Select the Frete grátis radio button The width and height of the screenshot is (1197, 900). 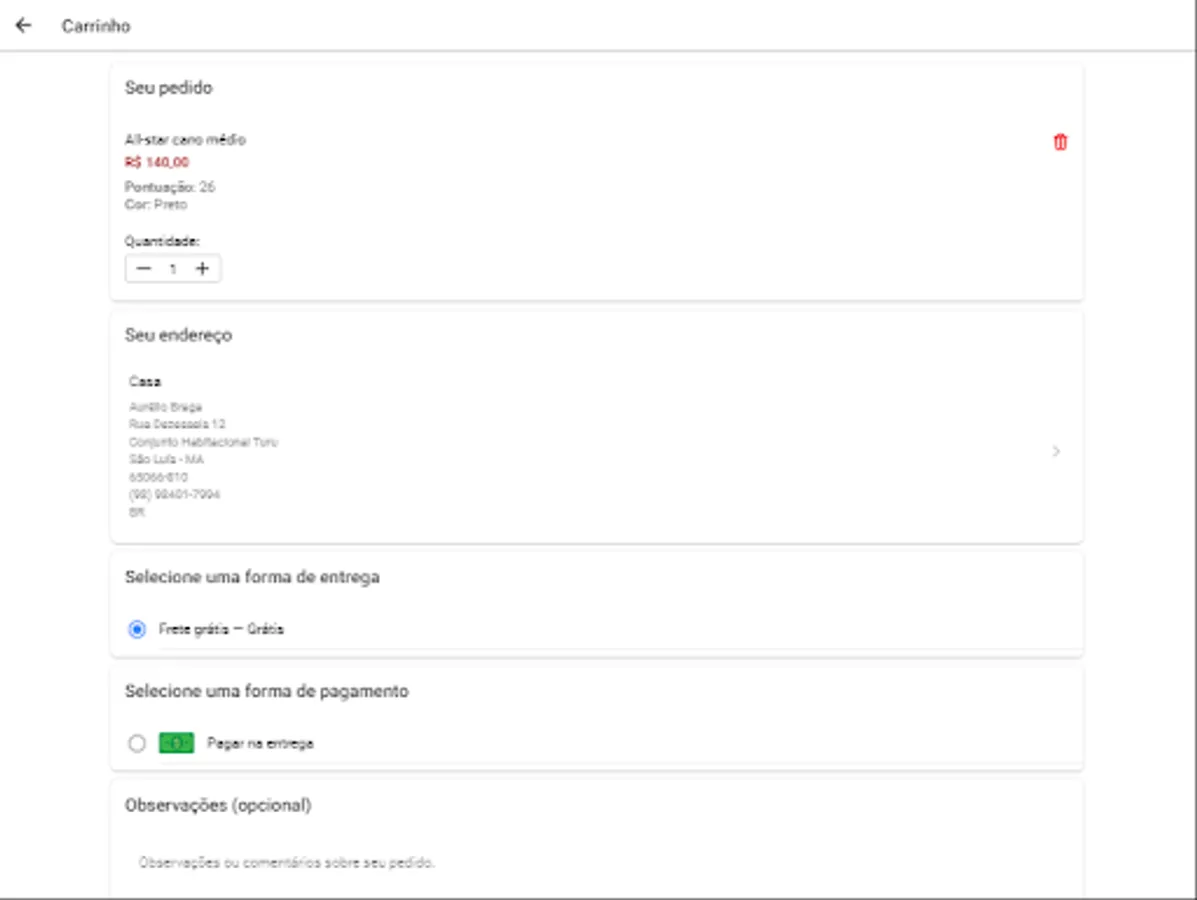click(137, 629)
